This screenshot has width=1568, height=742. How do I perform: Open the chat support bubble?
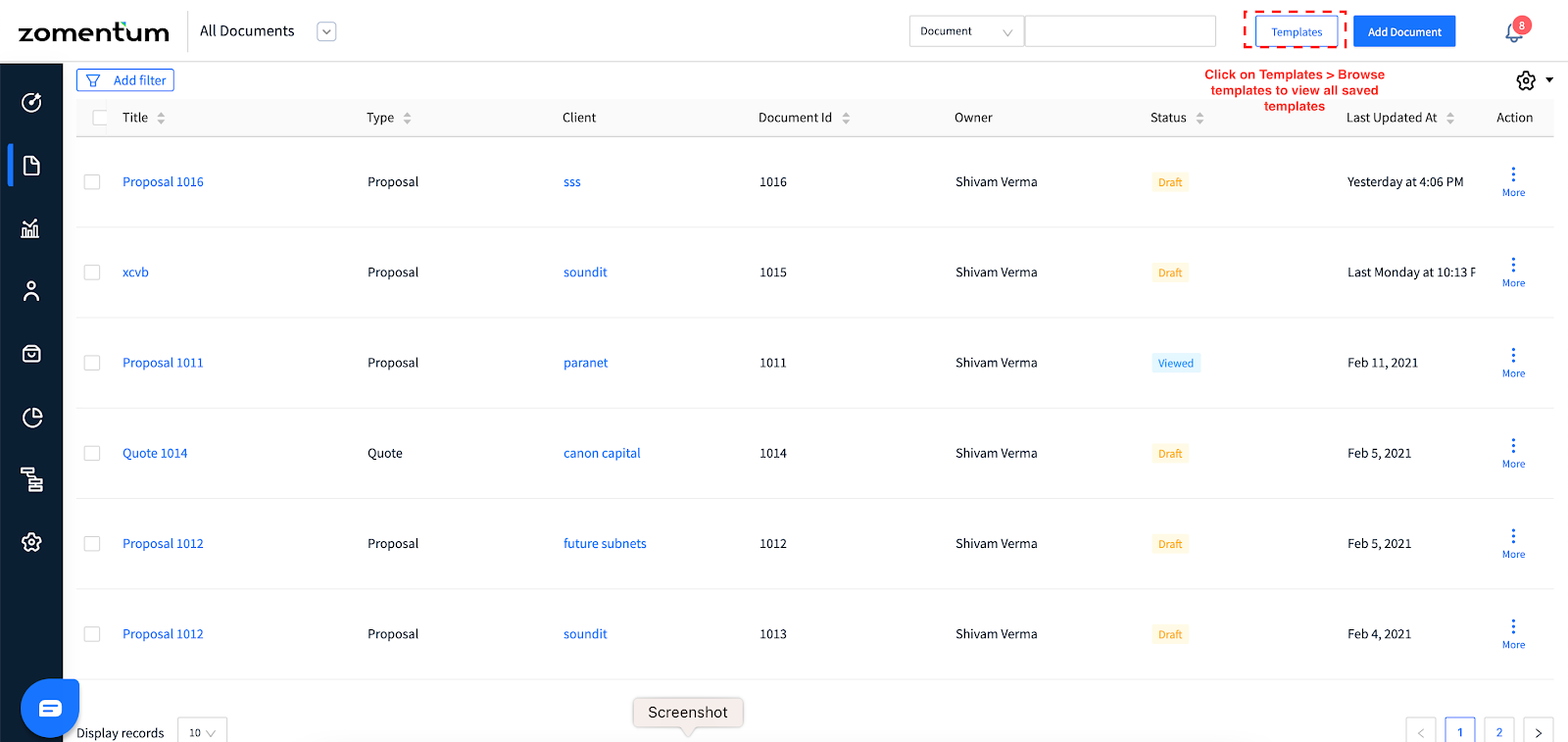[x=50, y=708]
